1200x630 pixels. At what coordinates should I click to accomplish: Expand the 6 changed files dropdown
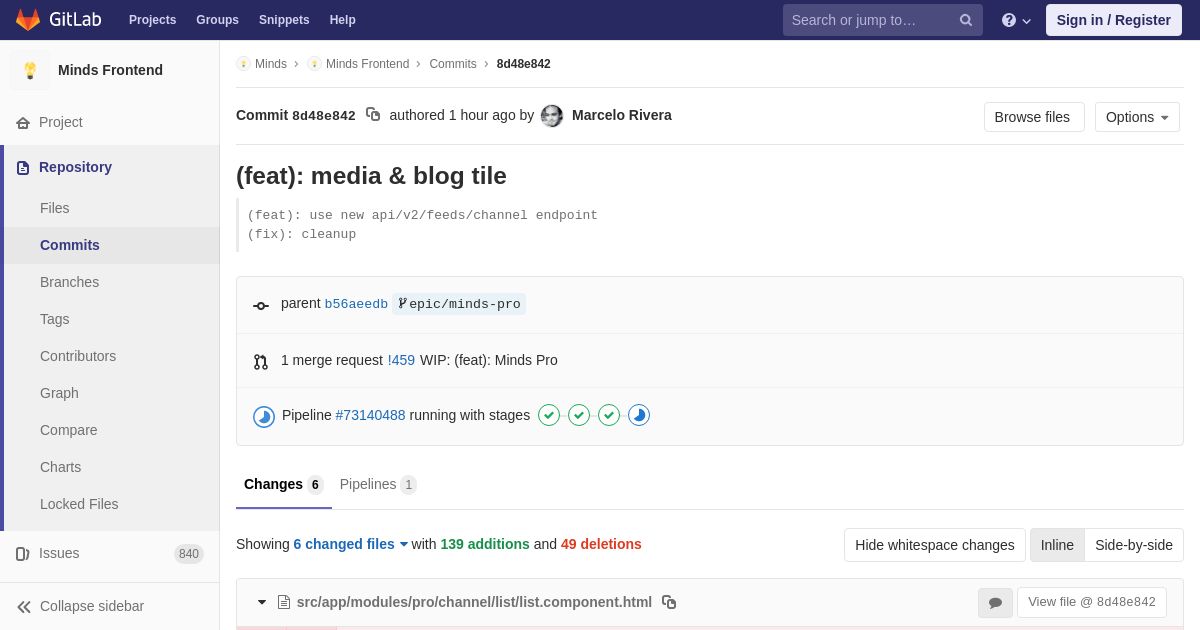351,544
